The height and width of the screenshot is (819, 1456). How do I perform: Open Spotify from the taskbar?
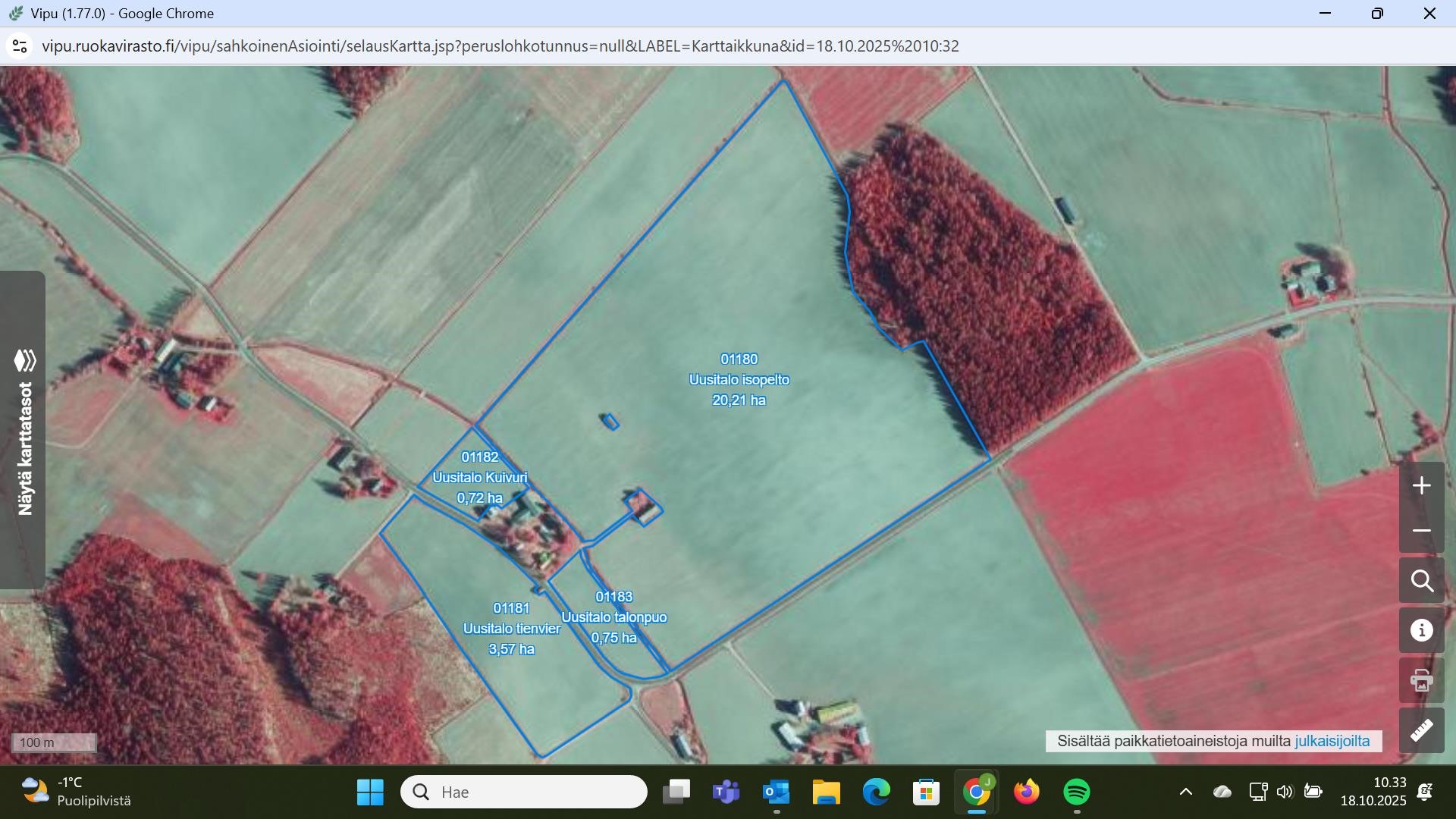(1077, 792)
